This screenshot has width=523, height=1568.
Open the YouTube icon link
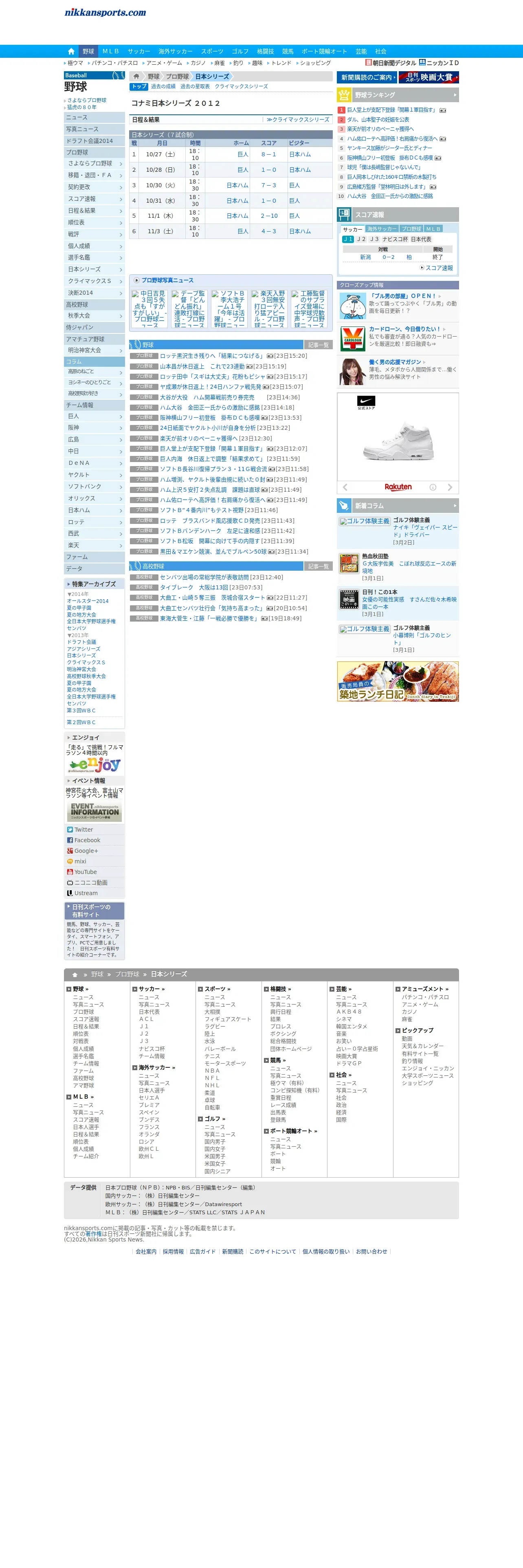point(70,872)
